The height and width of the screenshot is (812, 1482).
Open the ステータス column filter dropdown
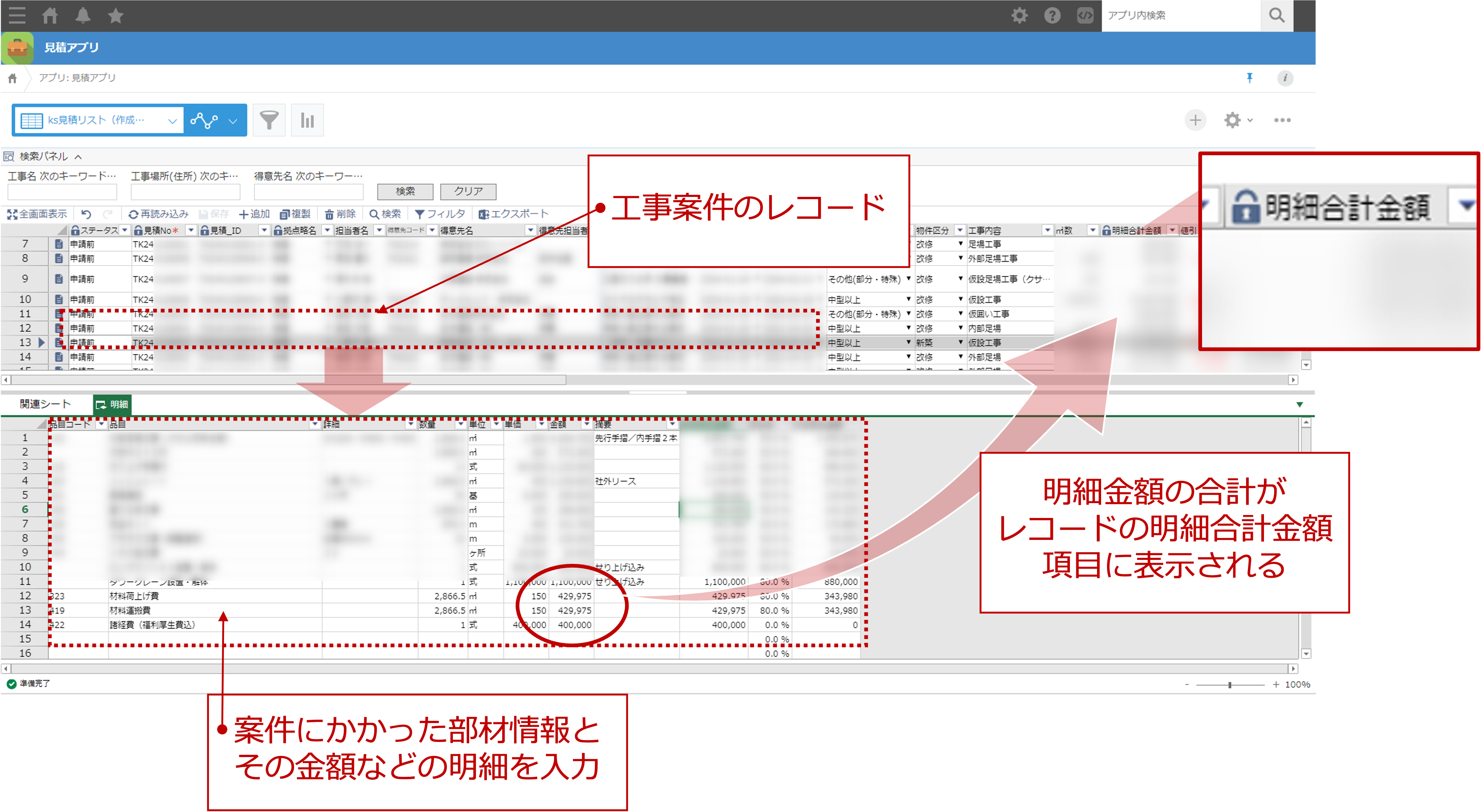pos(124,230)
